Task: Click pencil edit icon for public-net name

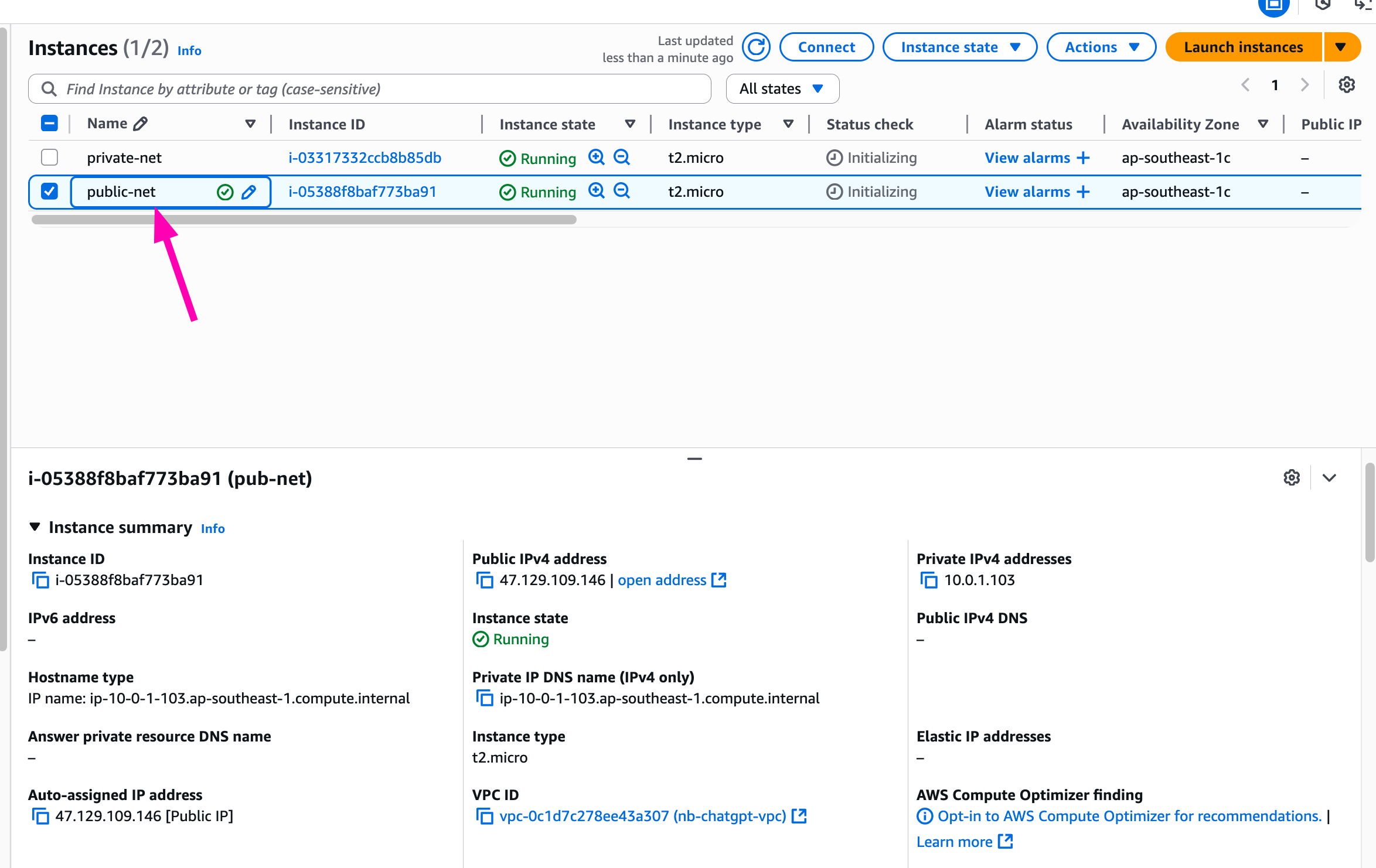Action: pos(249,192)
